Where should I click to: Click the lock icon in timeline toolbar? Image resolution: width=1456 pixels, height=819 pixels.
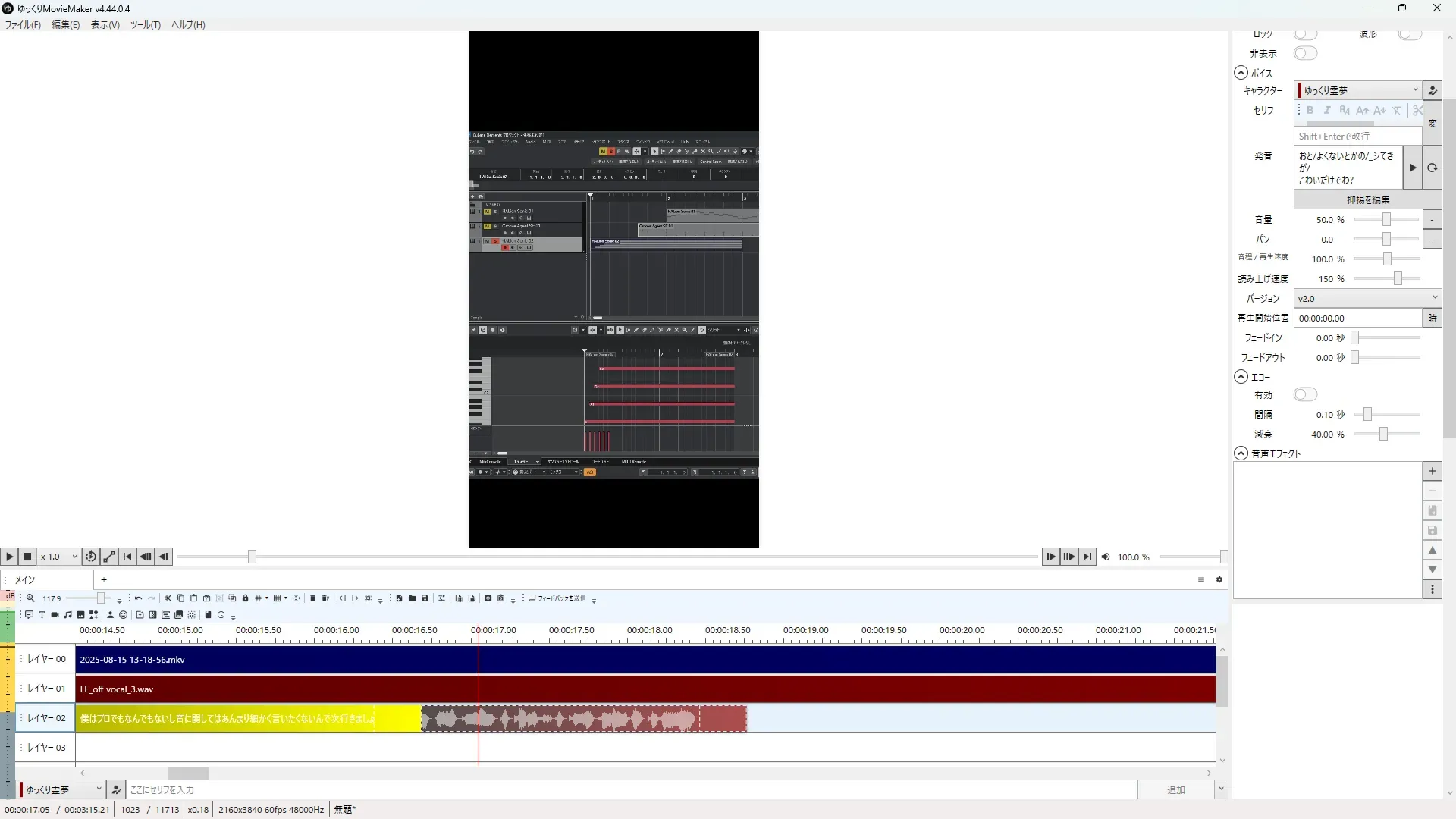[x=245, y=598]
